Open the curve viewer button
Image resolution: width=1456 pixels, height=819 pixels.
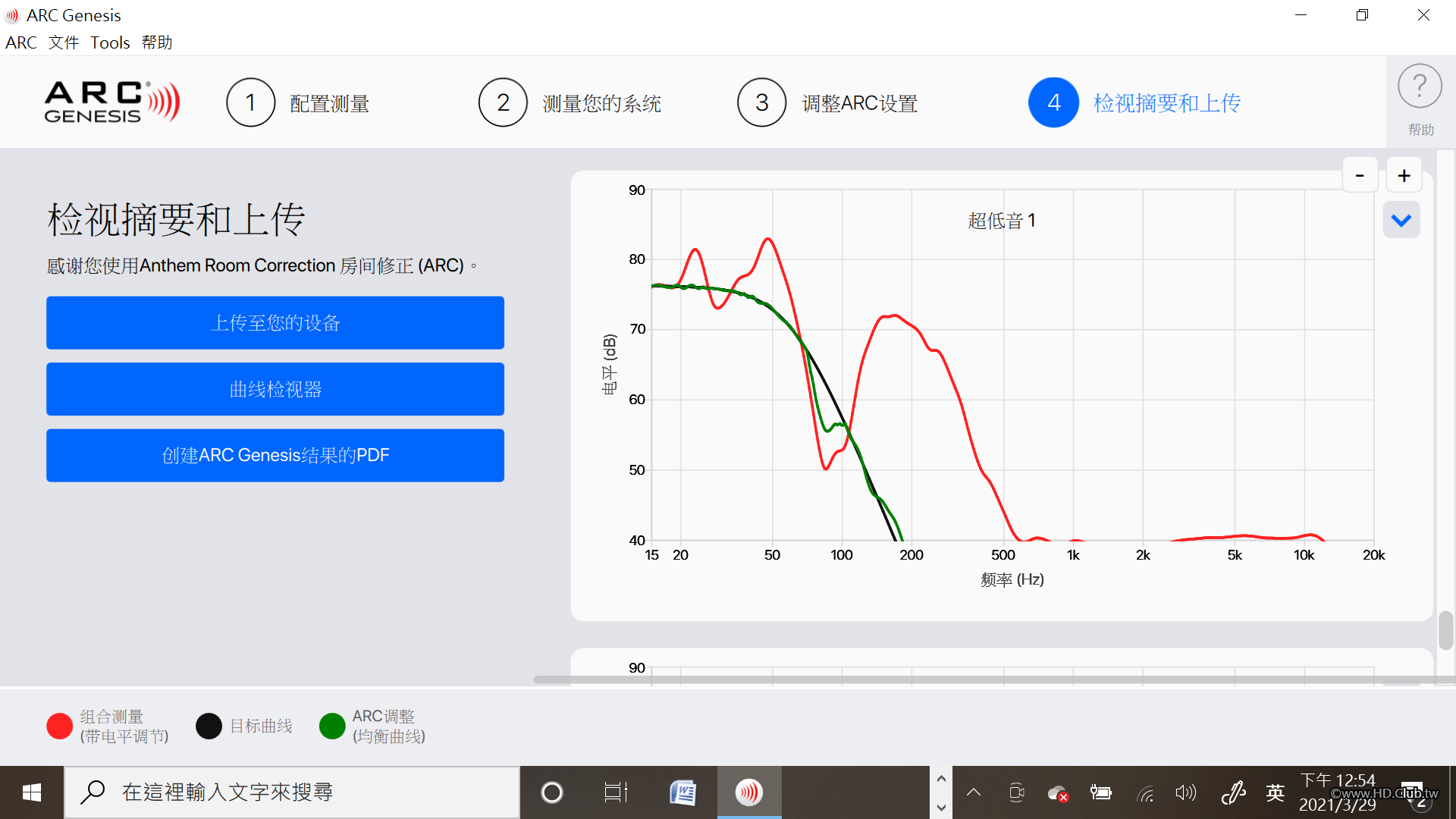click(x=275, y=389)
